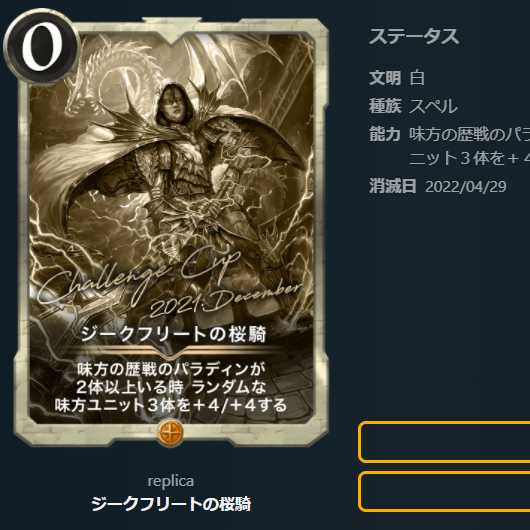Image resolution: width=530 pixels, height=530 pixels.
Task: Click the civilization value 白
Action: [x=417, y=78]
